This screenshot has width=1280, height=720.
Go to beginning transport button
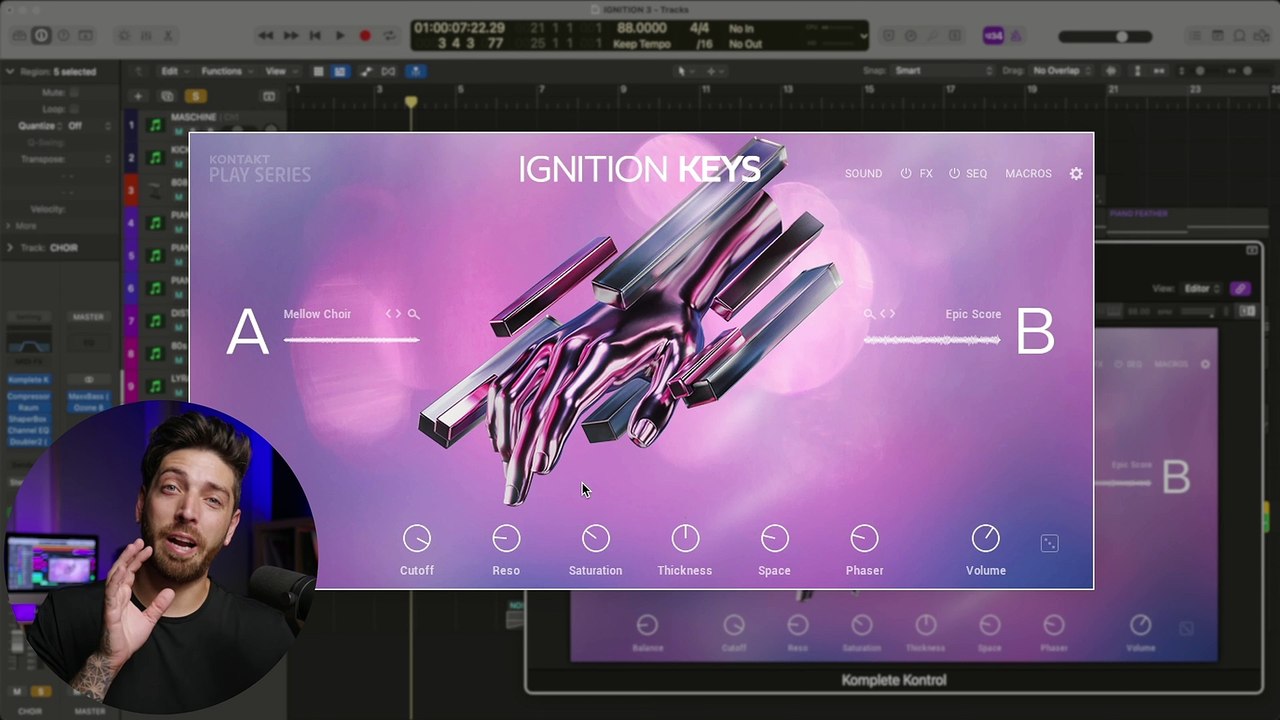click(x=315, y=35)
